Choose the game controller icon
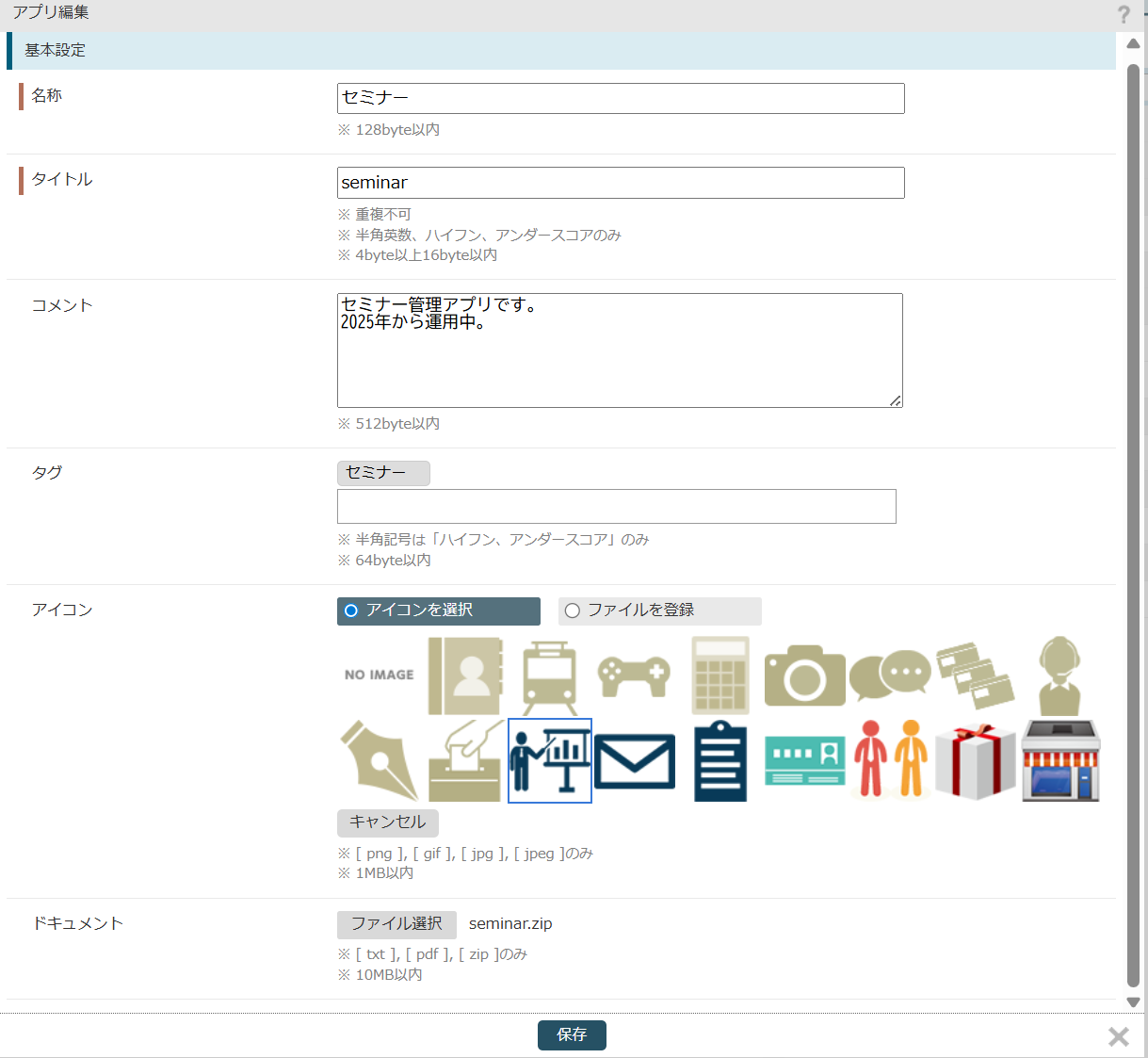The height and width of the screenshot is (1058, 1148). tap(635, 676)
